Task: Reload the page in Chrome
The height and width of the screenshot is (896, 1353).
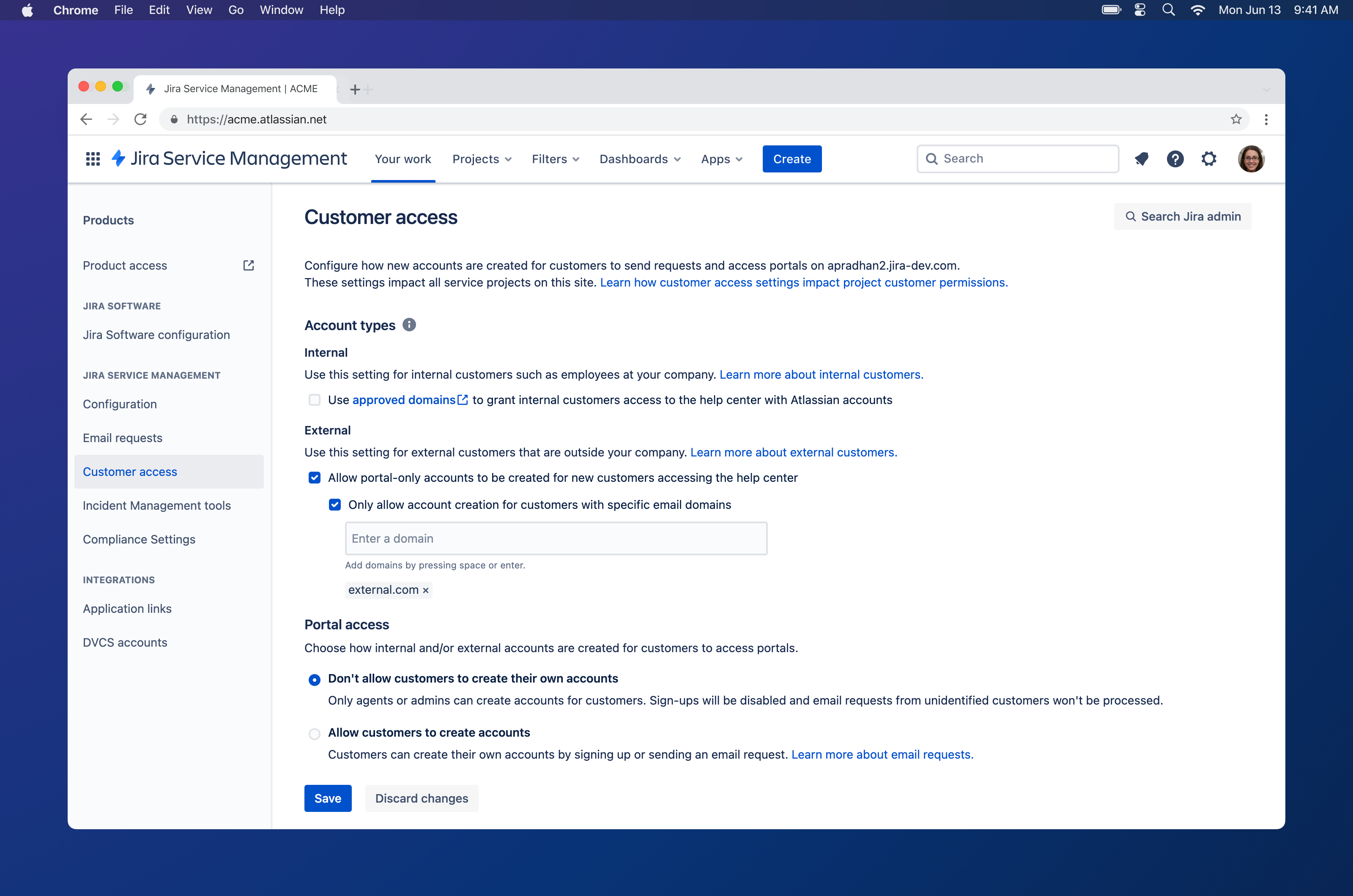Action: pyautogui.click(x=141, y=120)
